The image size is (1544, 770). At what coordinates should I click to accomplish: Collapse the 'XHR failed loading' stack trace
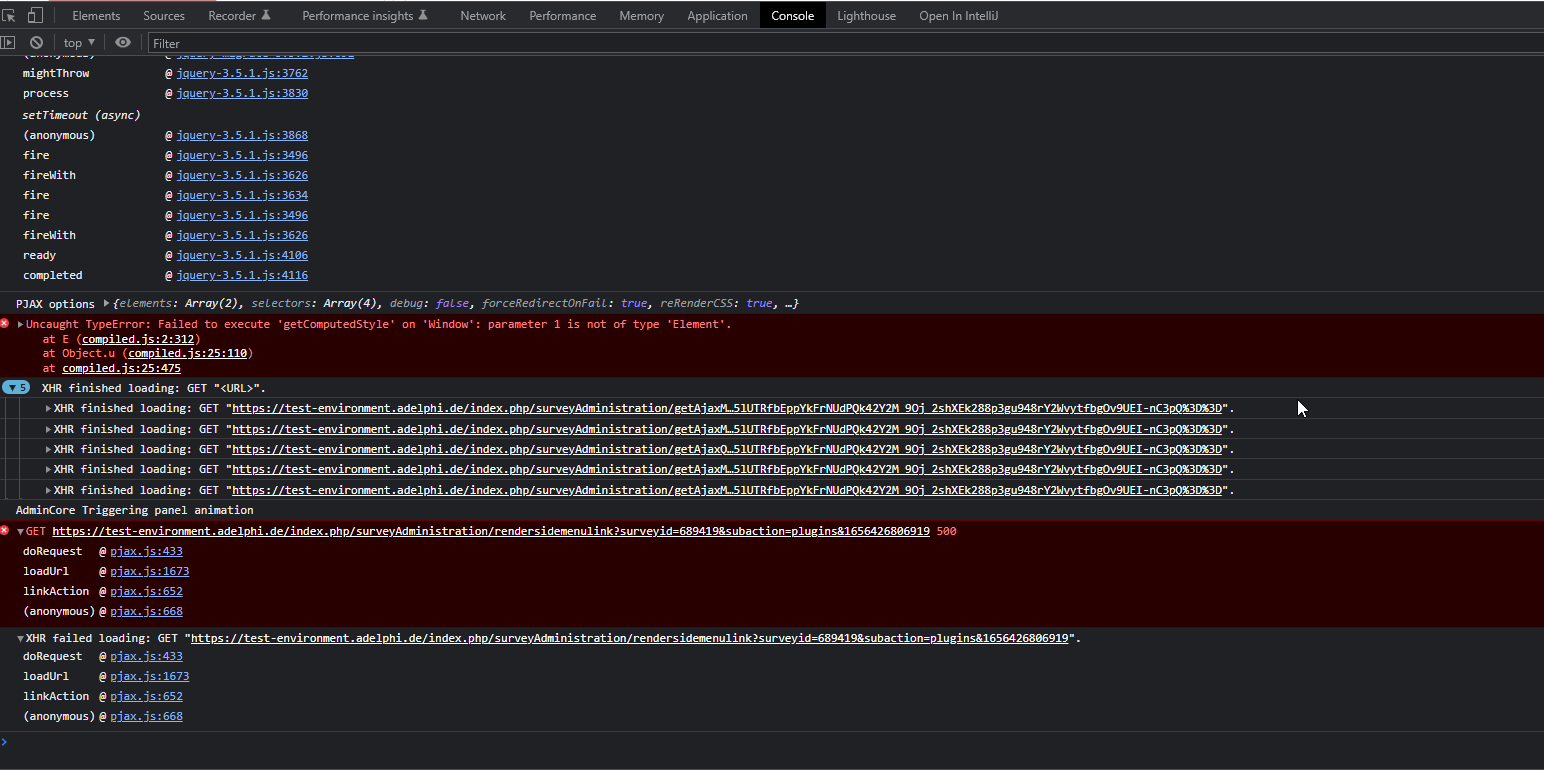click(x=21, y=638)
